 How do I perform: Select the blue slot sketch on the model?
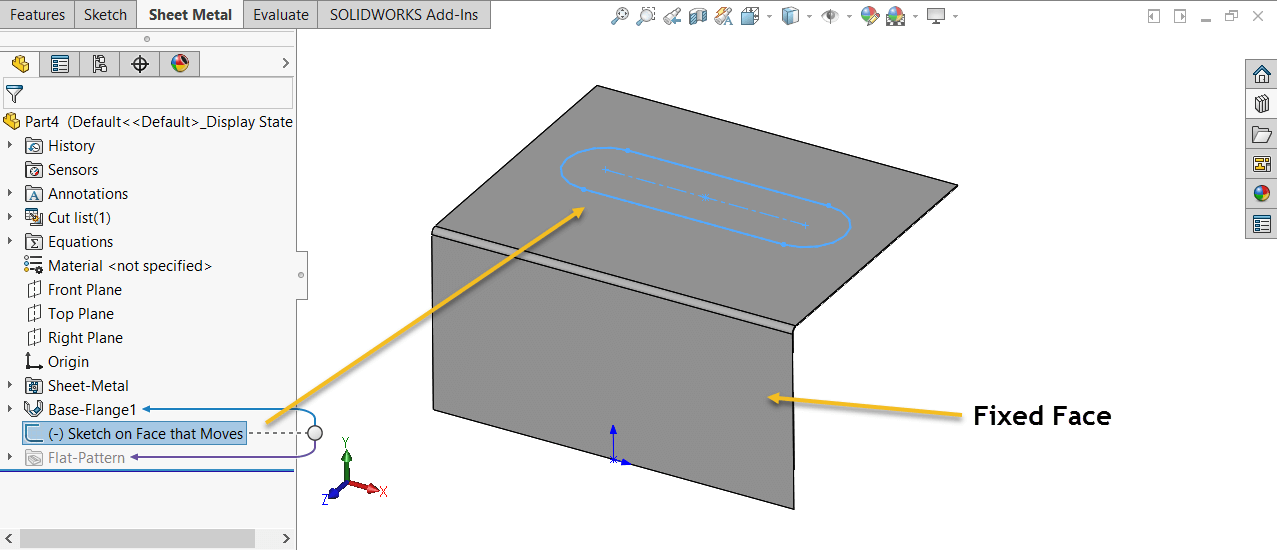pyautogui.click(x=705, y=198)
